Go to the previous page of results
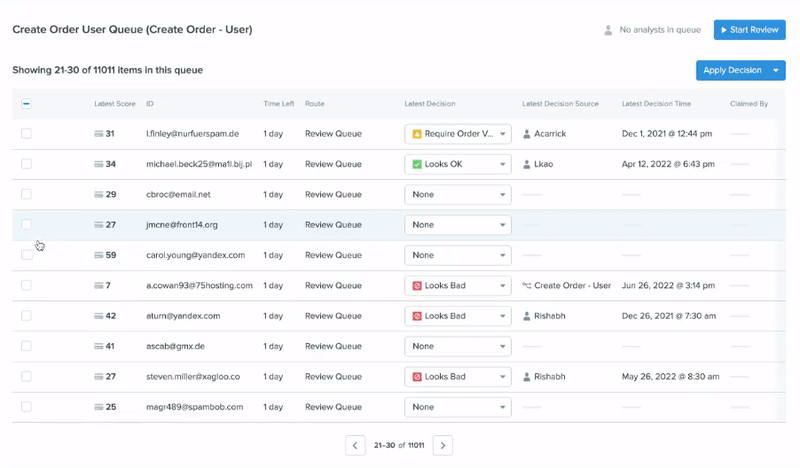The width and height of the screenshot is (800, 468). click(355, 446)
